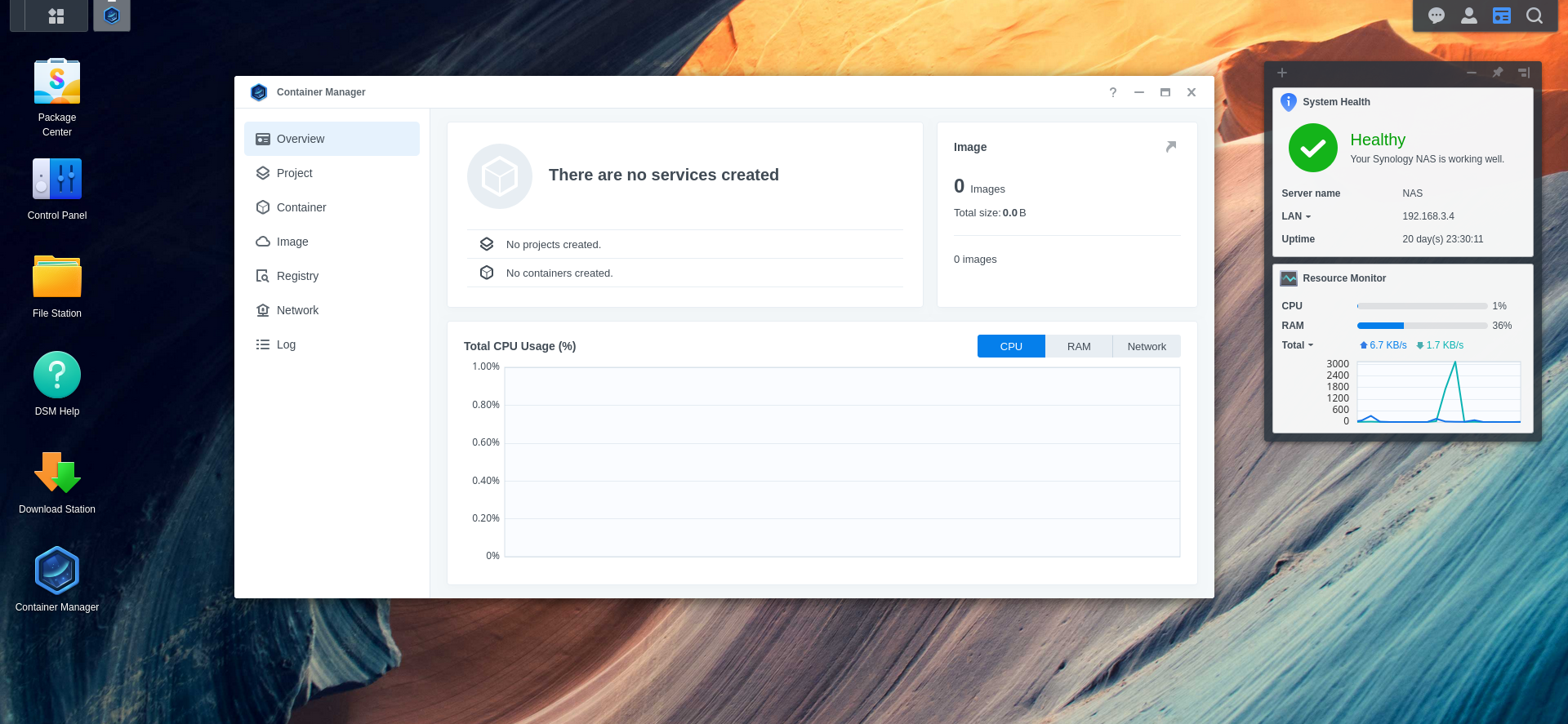Open Control Panel from desktop
This screenshot has height=724, width=1568.
tap(57, 180)
